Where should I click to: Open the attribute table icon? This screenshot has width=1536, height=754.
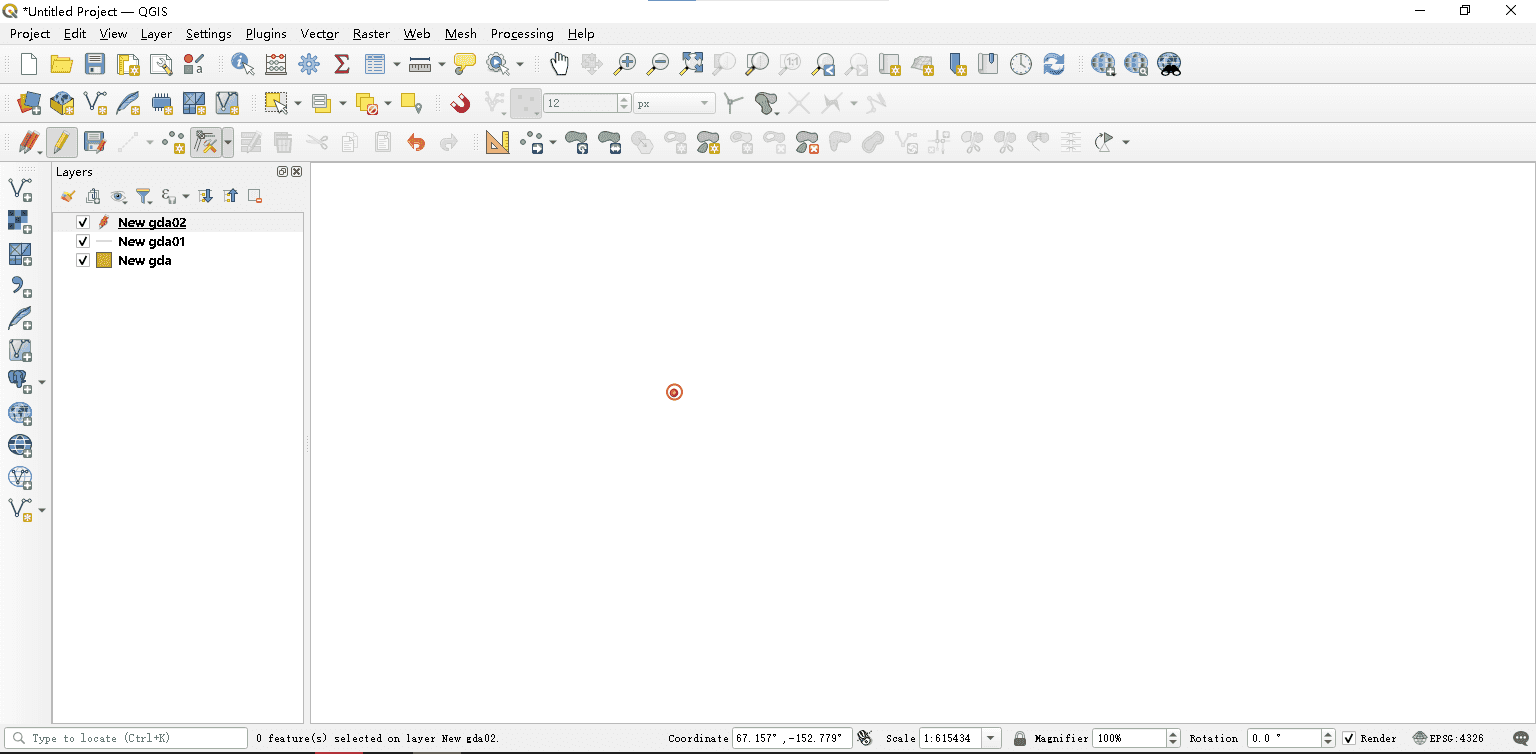point(375,64)
